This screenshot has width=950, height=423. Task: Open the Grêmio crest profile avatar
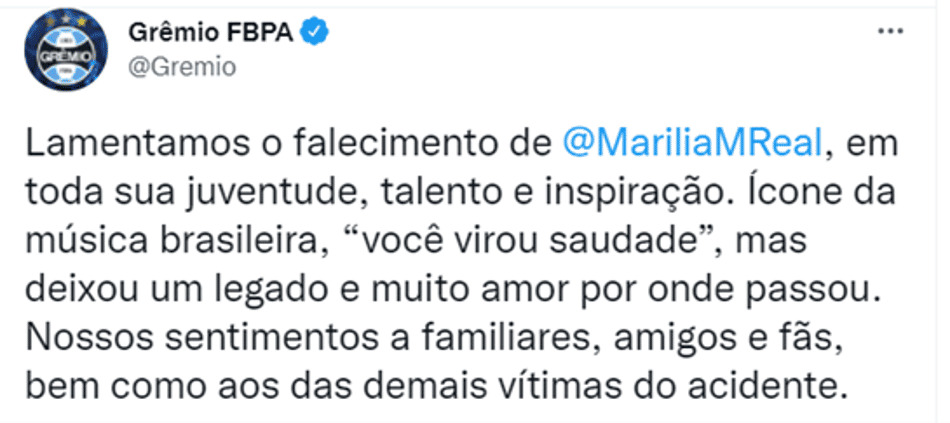click(66, 50)
